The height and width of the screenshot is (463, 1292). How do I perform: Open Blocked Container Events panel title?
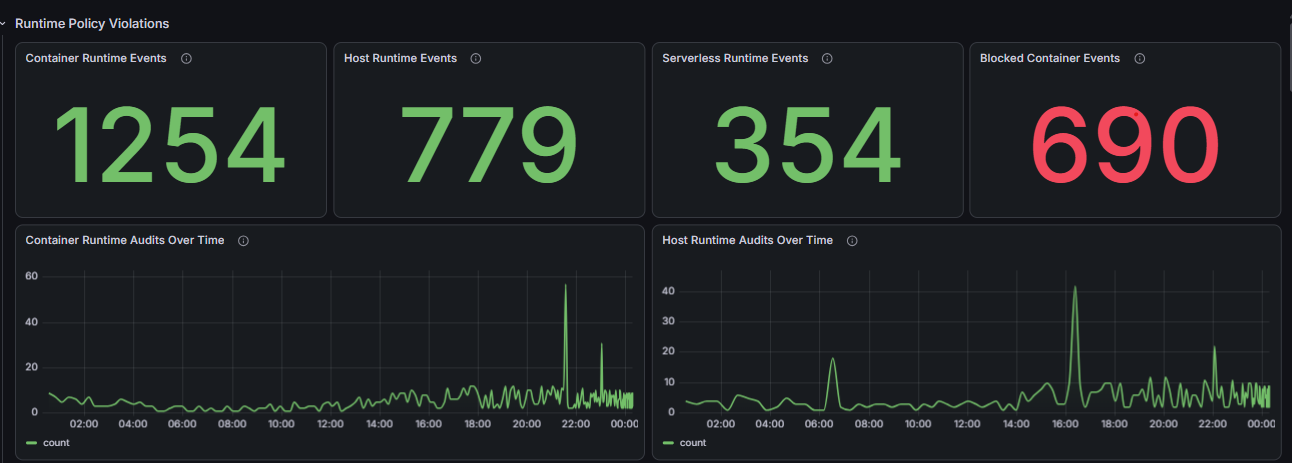(1050, 58)
